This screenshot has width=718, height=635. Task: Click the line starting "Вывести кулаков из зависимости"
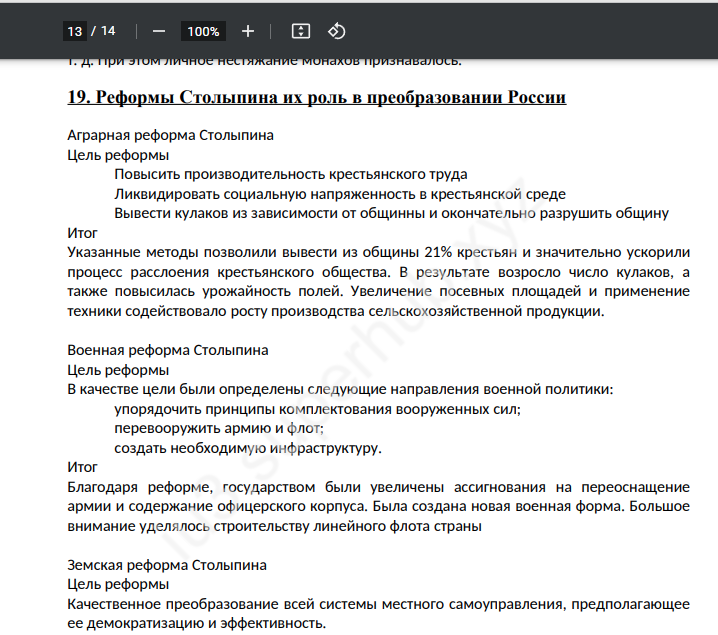pos(391,213)
